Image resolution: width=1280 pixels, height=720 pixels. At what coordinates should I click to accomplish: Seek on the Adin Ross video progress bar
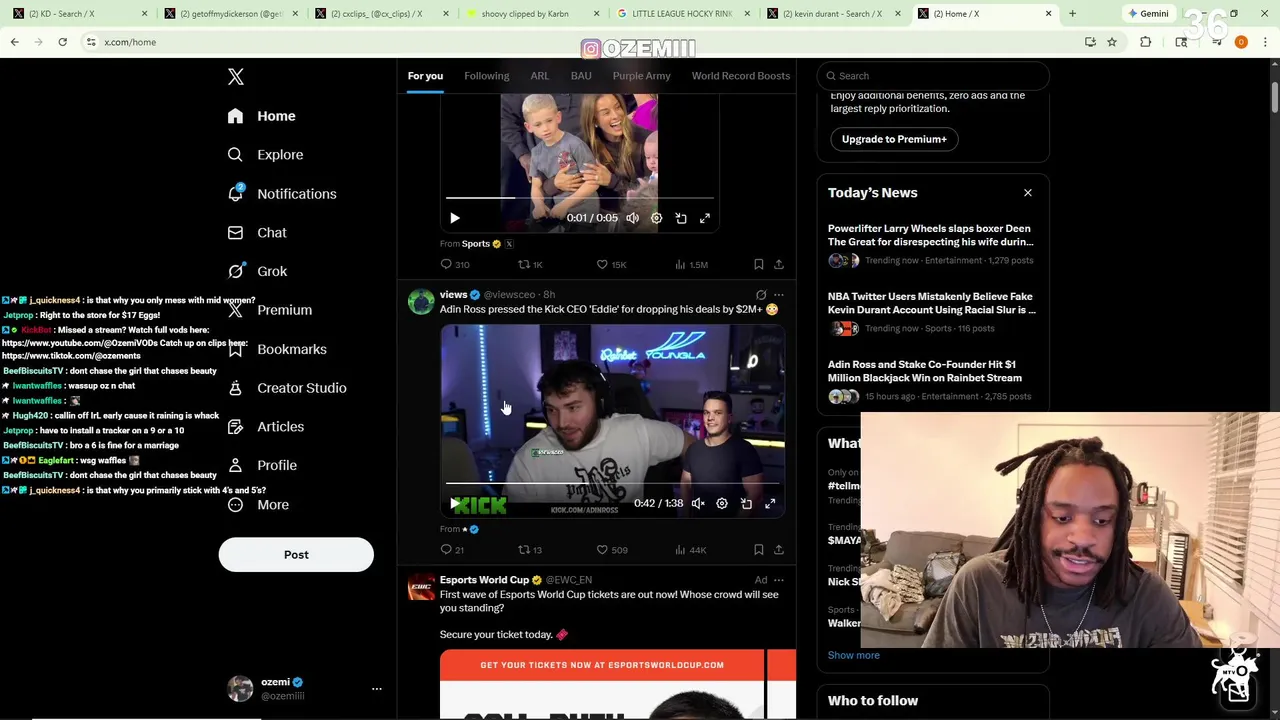(612, 484)
